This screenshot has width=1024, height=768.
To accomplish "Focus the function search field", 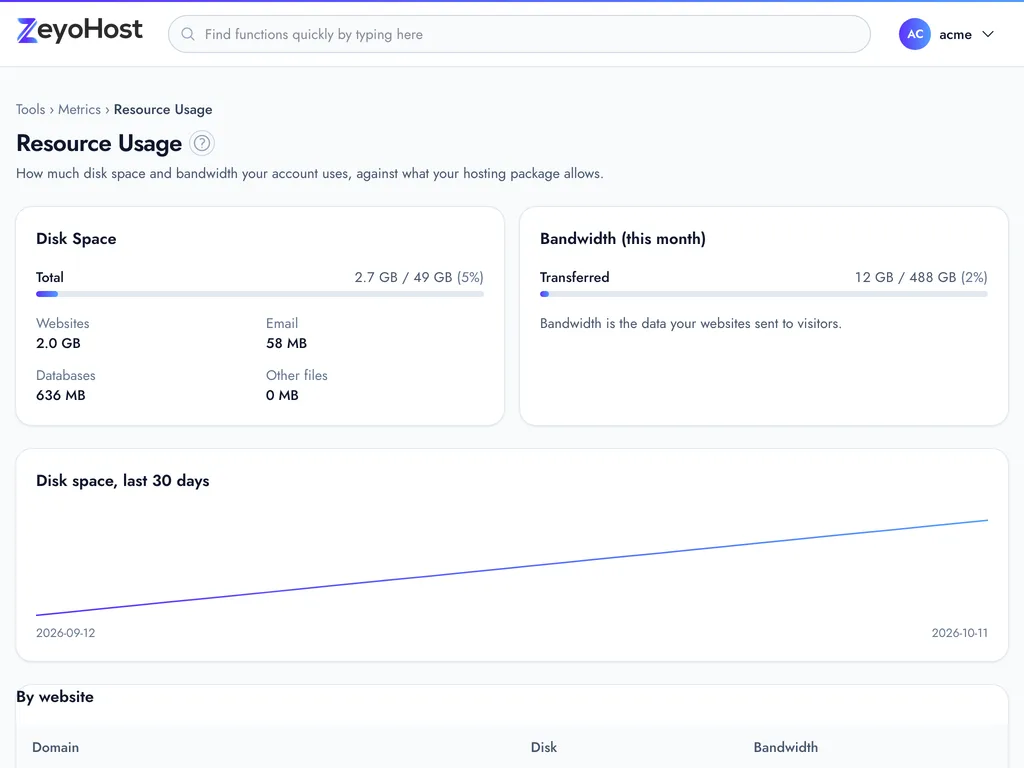I will point(519,34).
